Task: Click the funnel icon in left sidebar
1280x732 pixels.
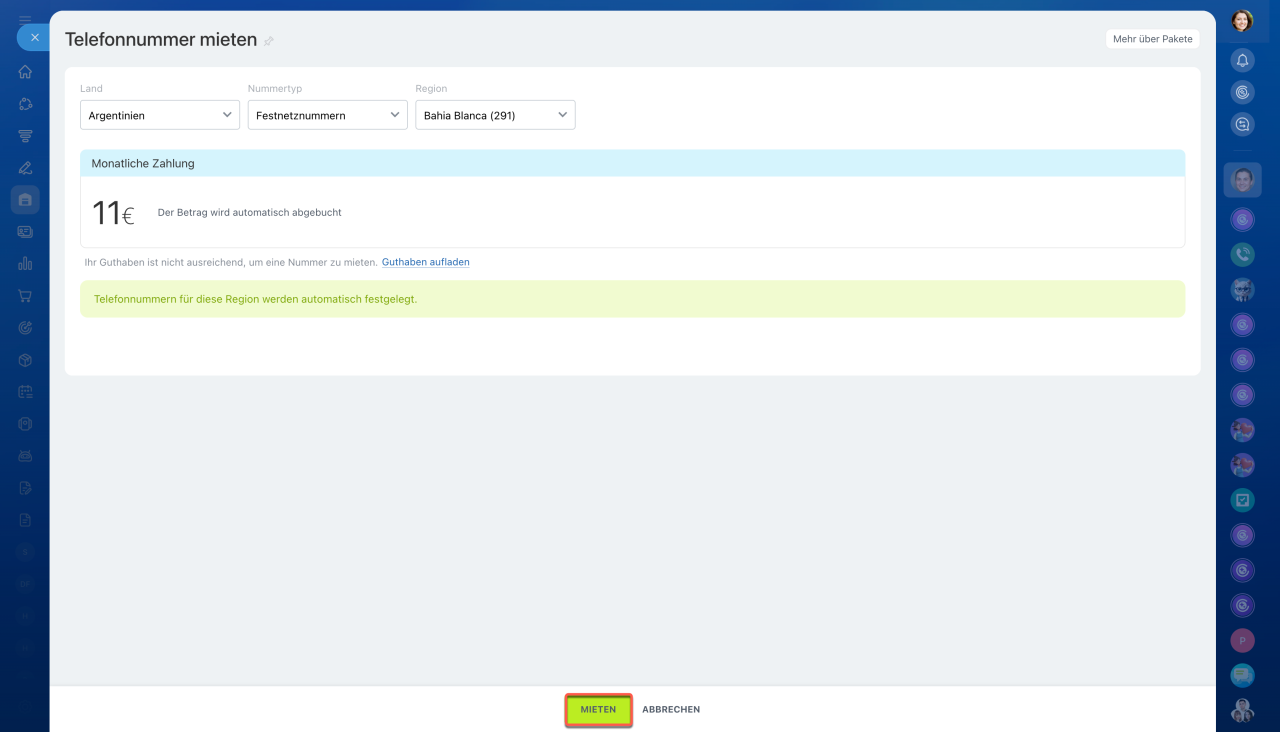Action: pos(25,136)
